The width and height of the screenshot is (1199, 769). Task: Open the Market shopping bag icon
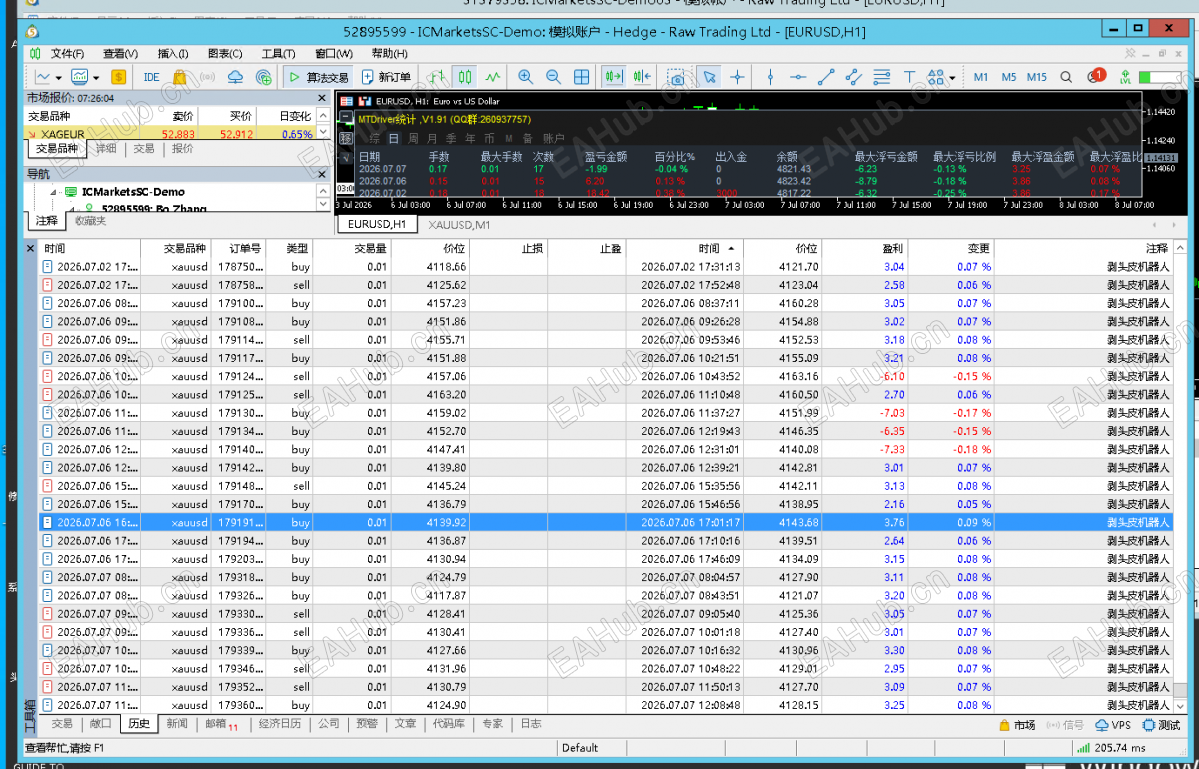(180, 77)
